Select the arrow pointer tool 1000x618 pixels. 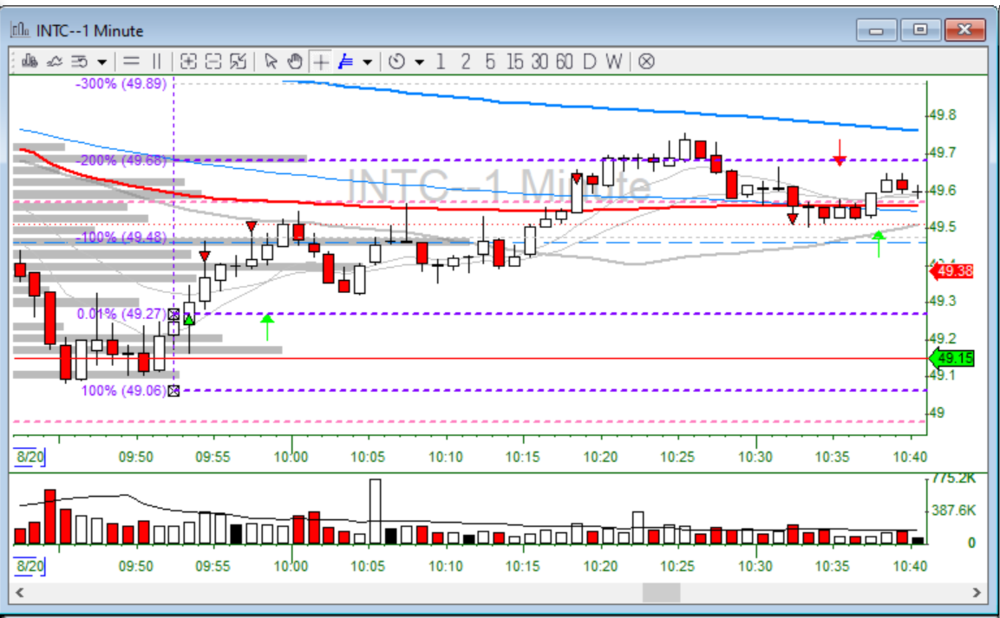tap(270, 61)
